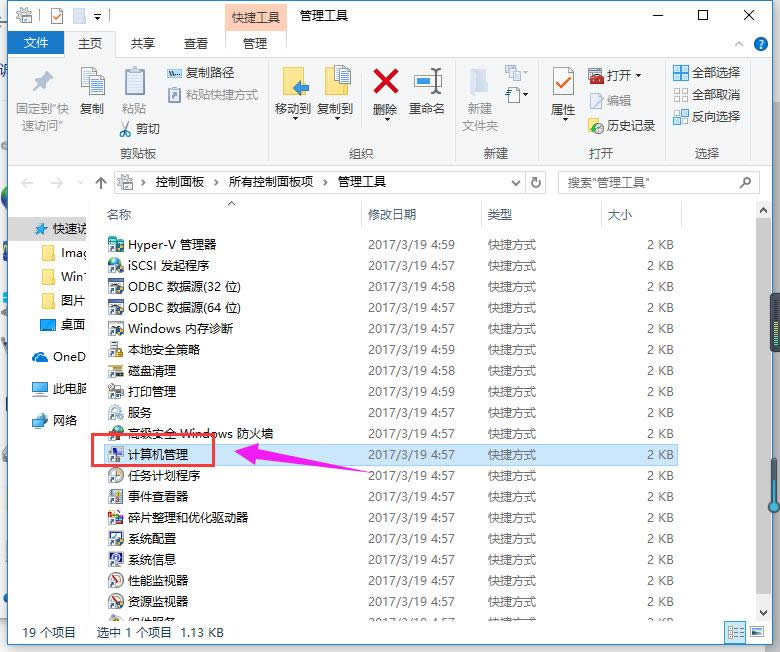Click Select None (全部取消) option
This screenshot has width=780, height=652.
[707, 95]
